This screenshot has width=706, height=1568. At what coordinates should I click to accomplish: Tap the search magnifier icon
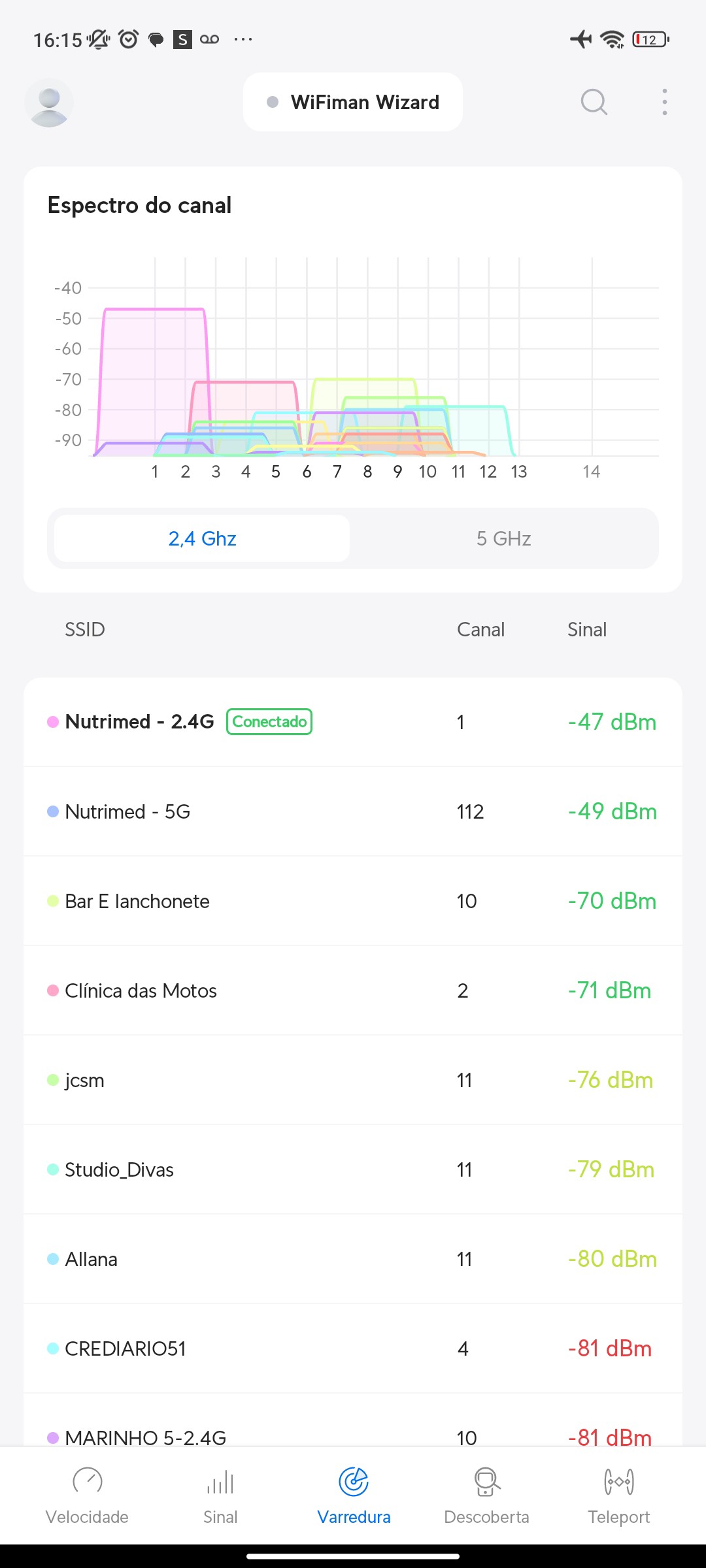(594, 102)
